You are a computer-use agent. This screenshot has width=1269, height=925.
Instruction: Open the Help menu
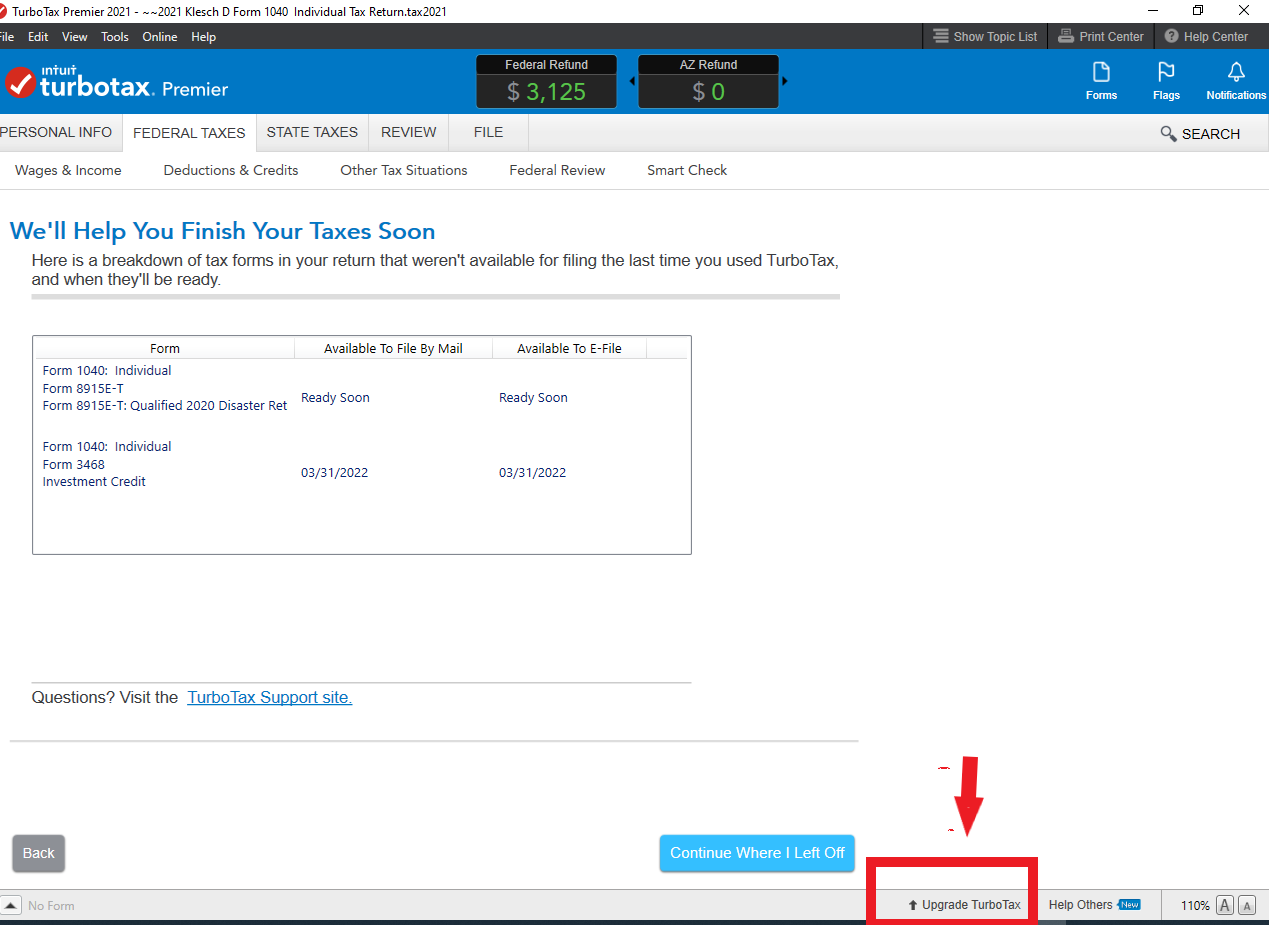[203, 37]
